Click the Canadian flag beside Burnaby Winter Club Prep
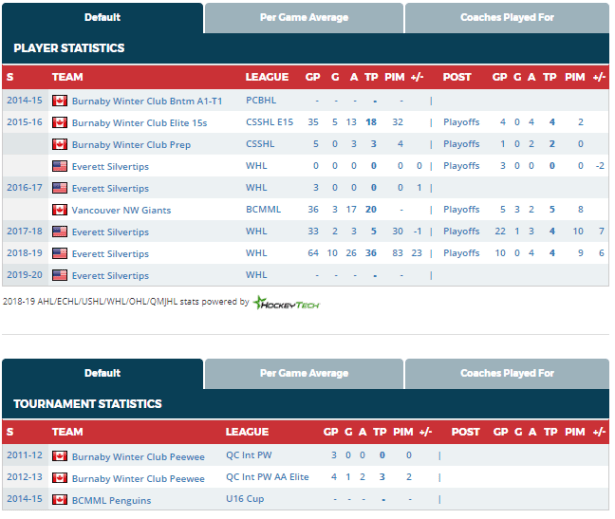Screen dimensions: 615x519 (59, 144)
